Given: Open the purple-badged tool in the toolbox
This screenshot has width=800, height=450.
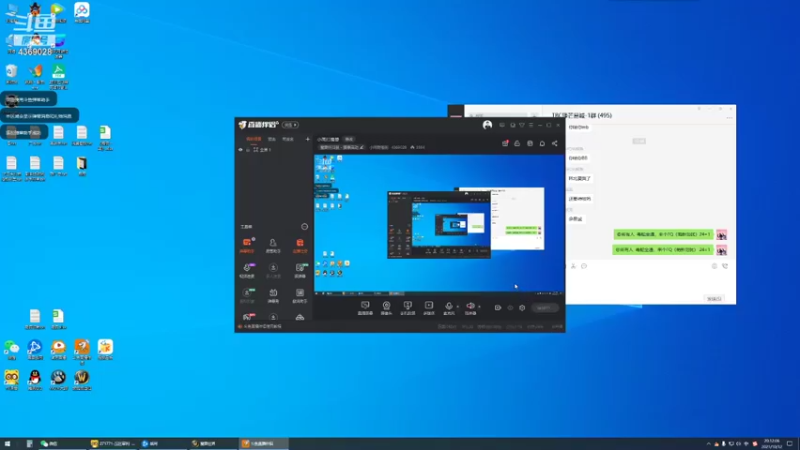Looking at the screenshot, I should point(247,270).
